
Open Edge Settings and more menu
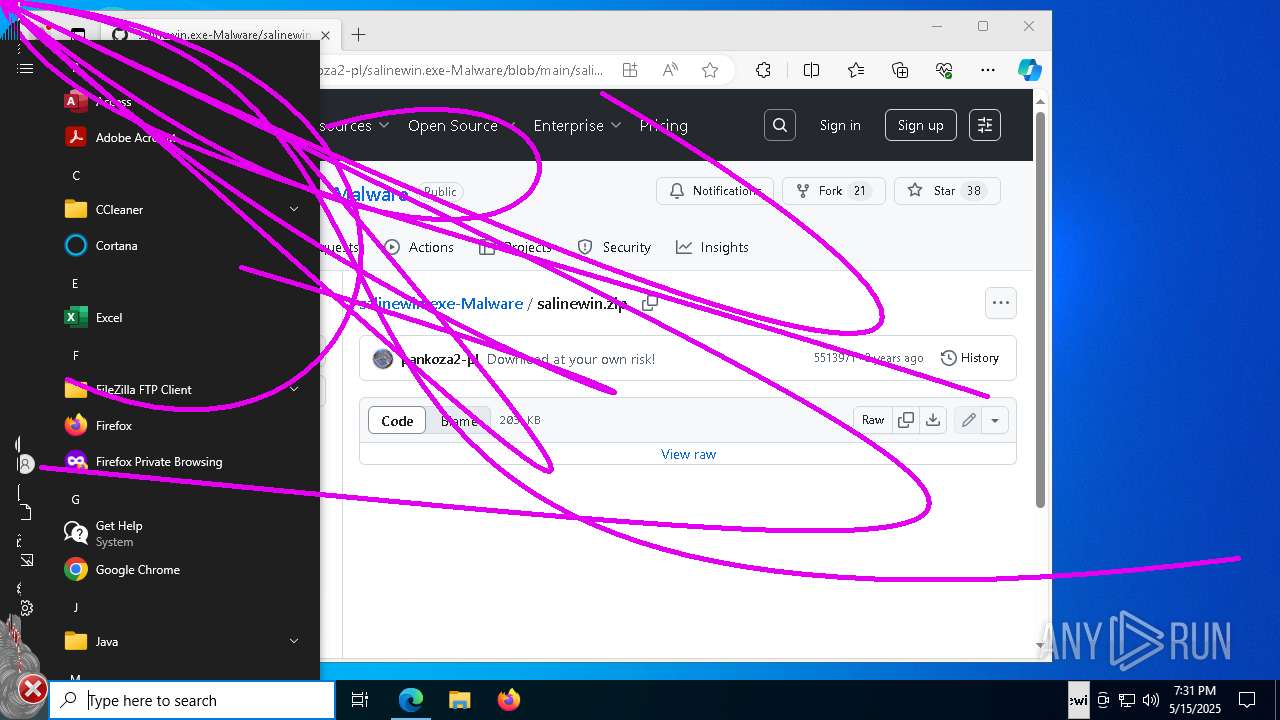(x=988, y=70)
